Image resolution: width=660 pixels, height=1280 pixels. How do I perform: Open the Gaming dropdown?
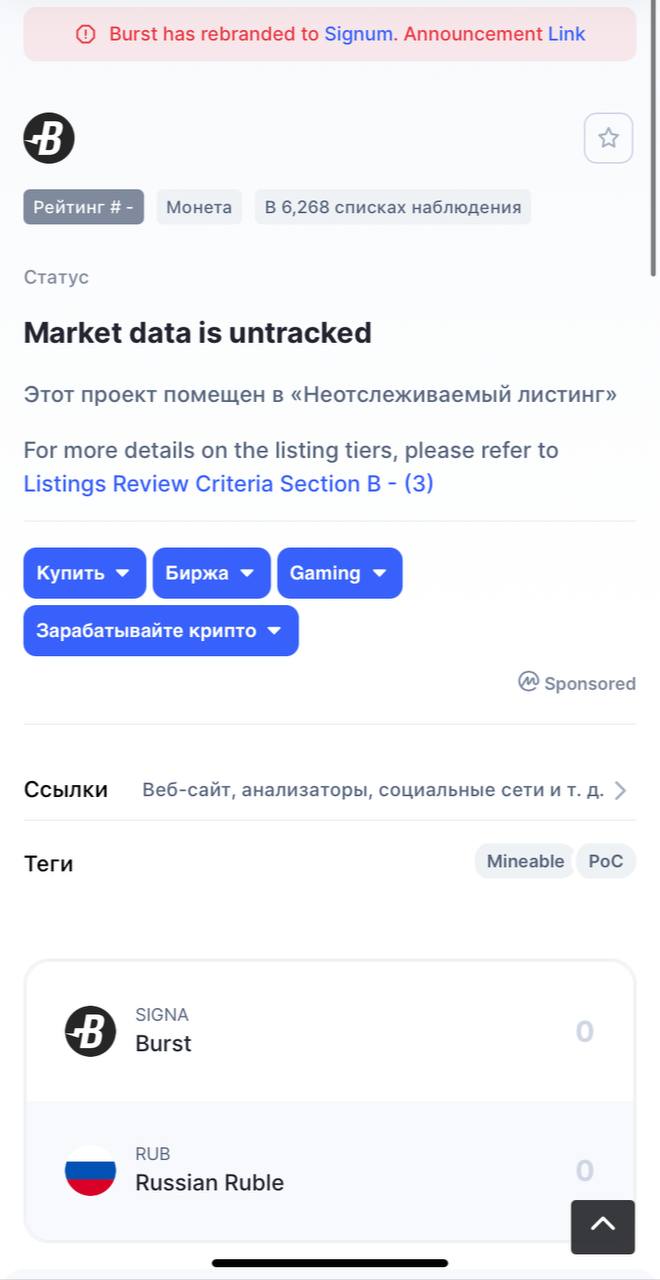coord(340,573)
